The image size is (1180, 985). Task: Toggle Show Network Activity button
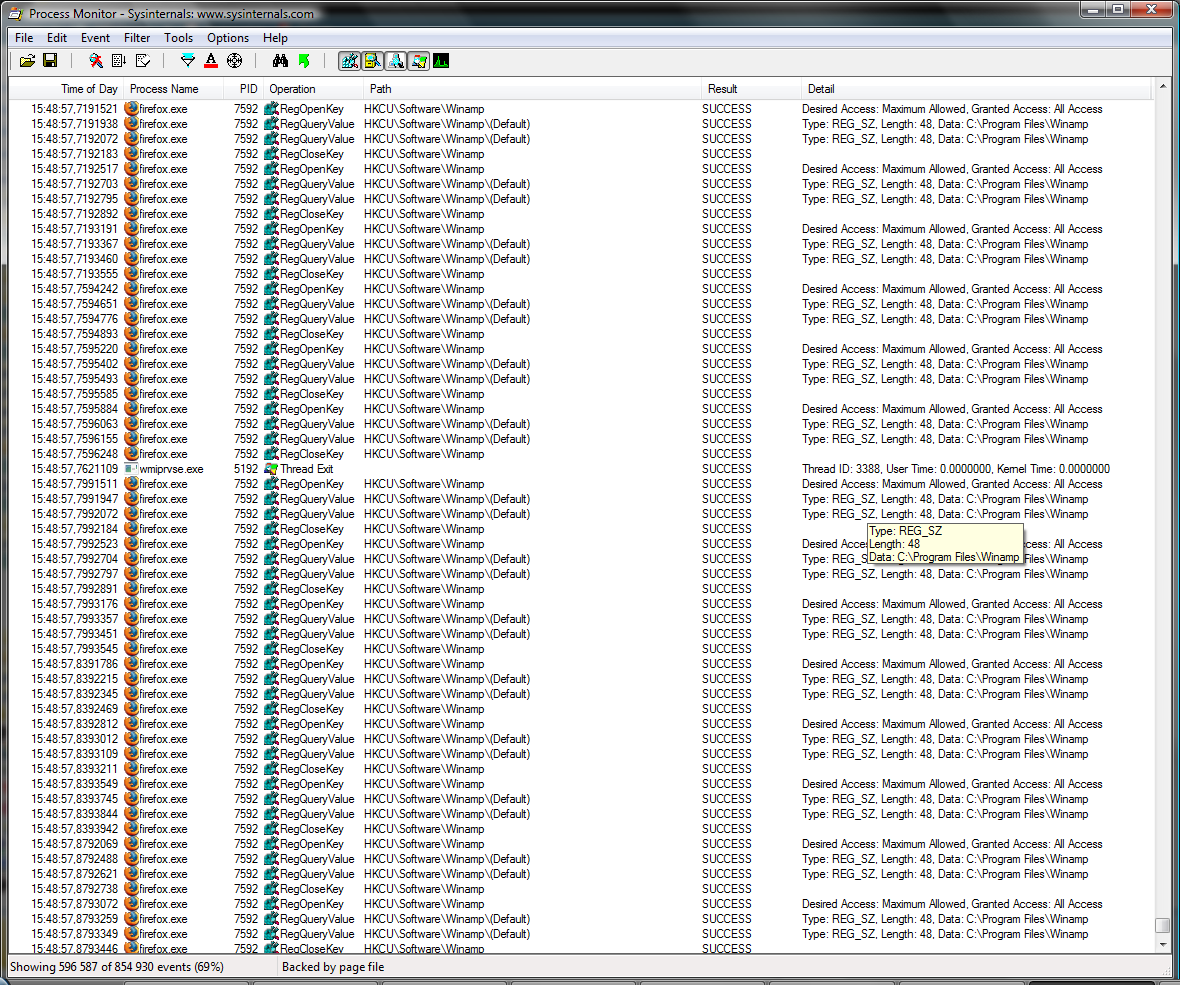tap(396, 61)
